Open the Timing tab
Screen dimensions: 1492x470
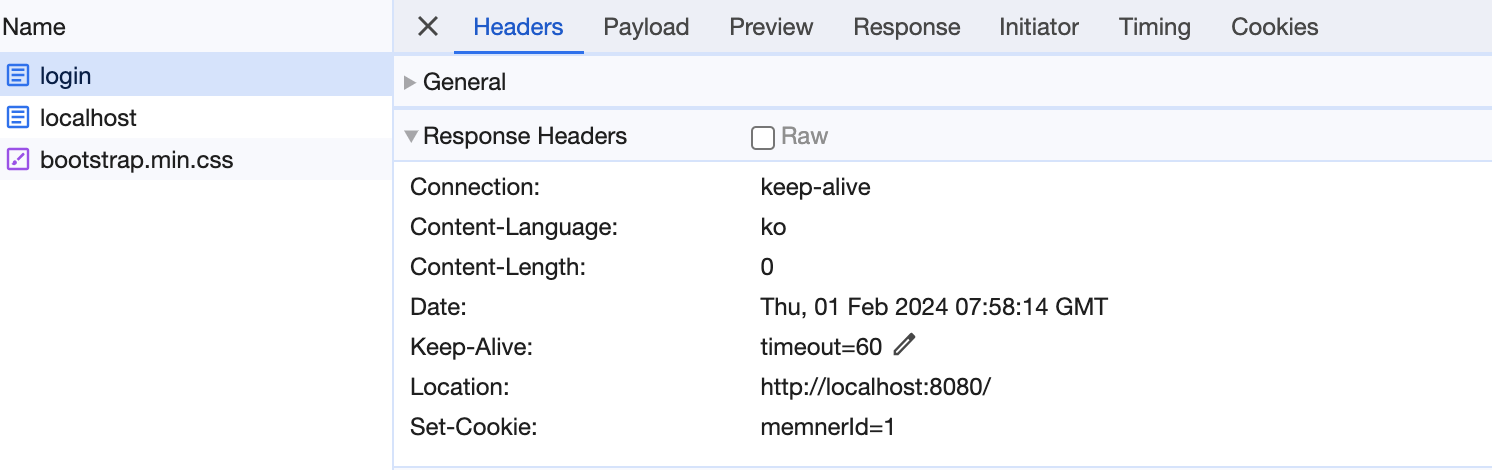tap(1155, 27)
